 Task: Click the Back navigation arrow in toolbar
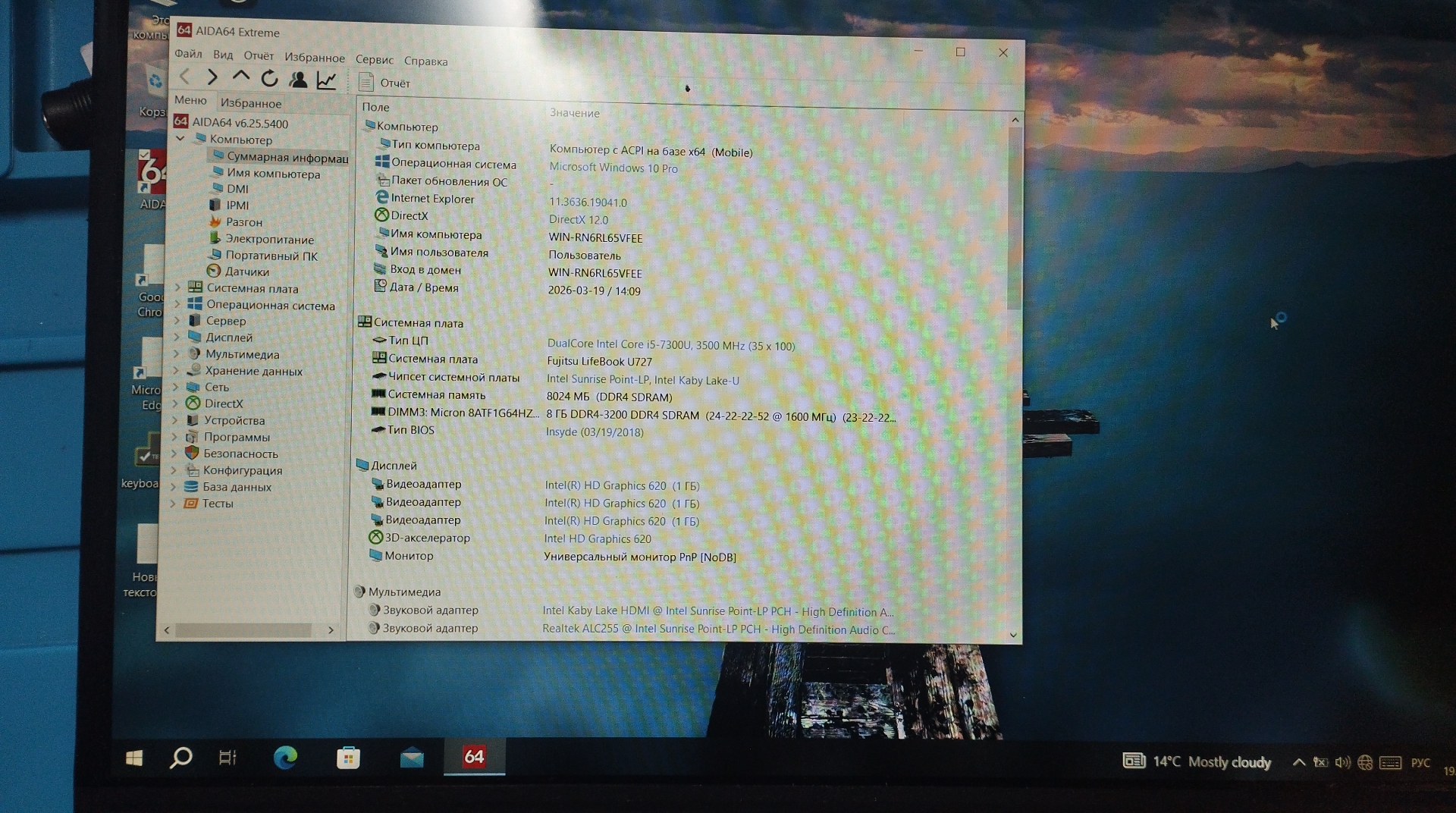coord(185,76)
